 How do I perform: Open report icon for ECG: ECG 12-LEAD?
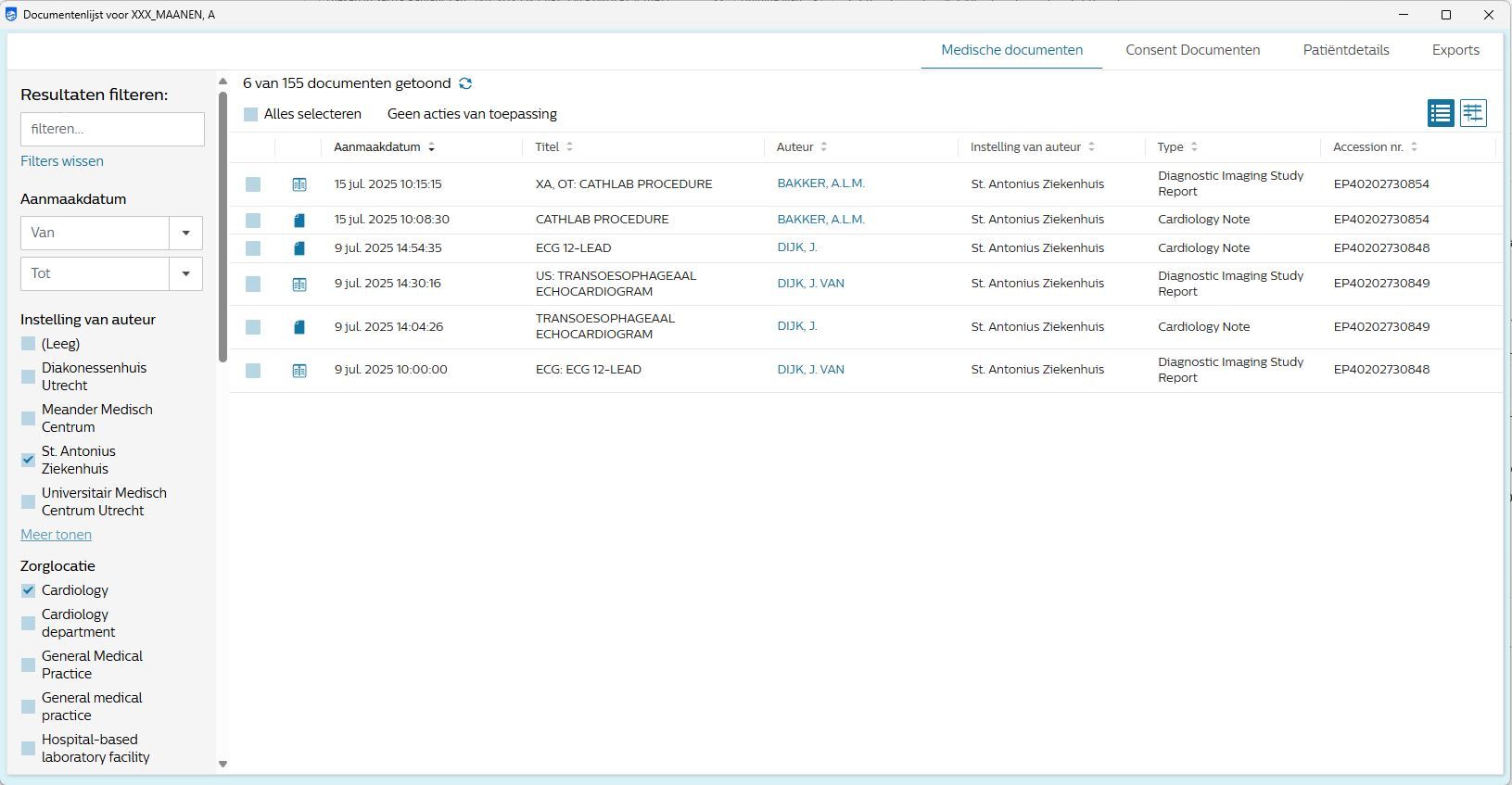299,371
